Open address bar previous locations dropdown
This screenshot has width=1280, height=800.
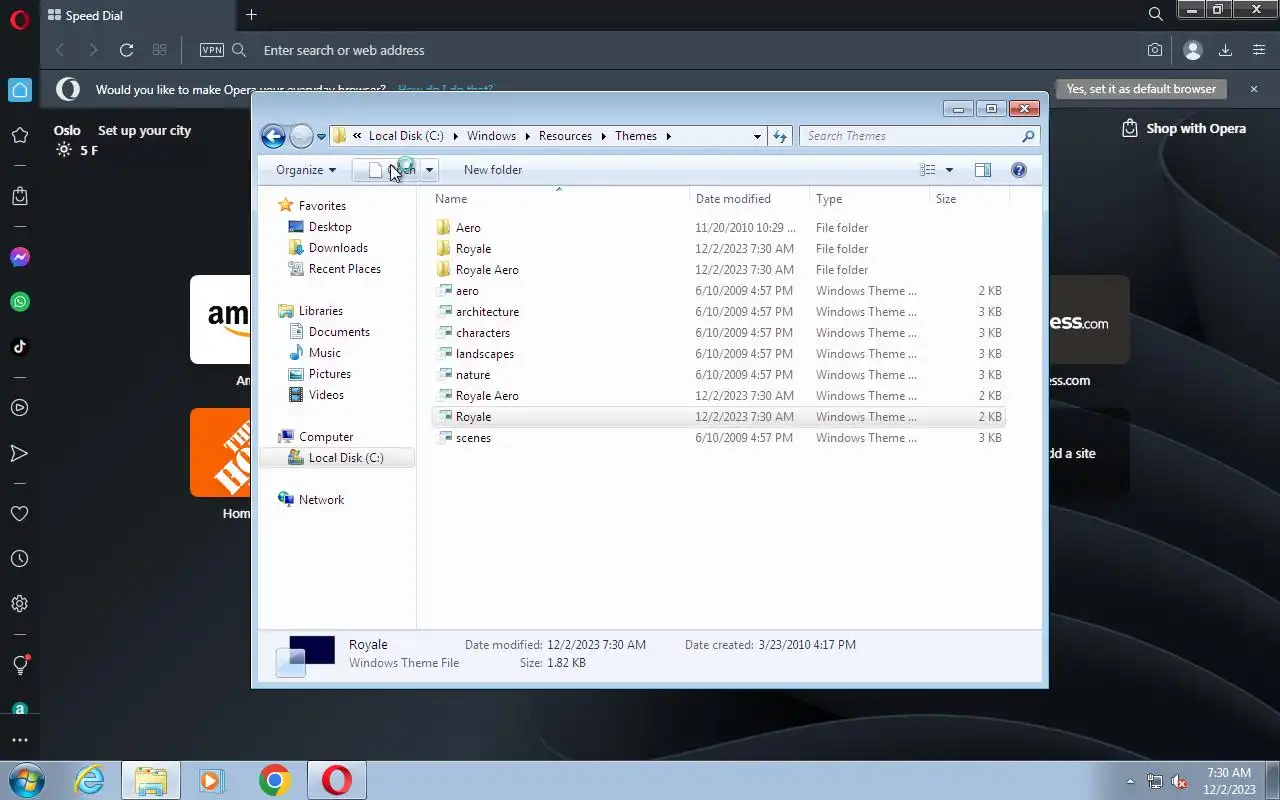click(757, 136)
